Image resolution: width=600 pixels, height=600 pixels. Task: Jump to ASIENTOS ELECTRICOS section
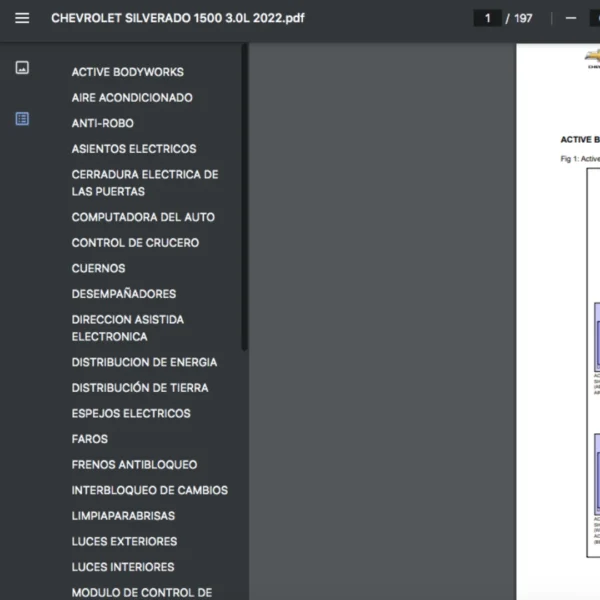tap(134, 149)
